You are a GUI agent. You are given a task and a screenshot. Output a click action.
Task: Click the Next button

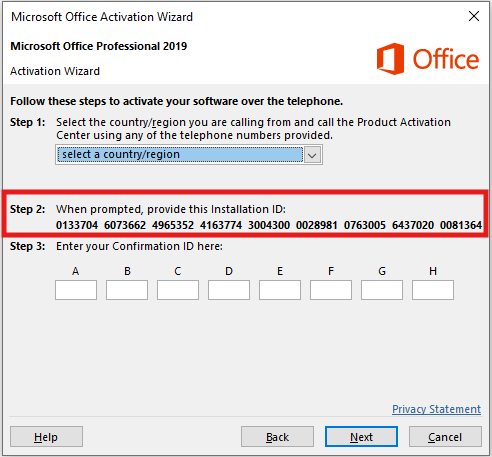tap(361, 437)
